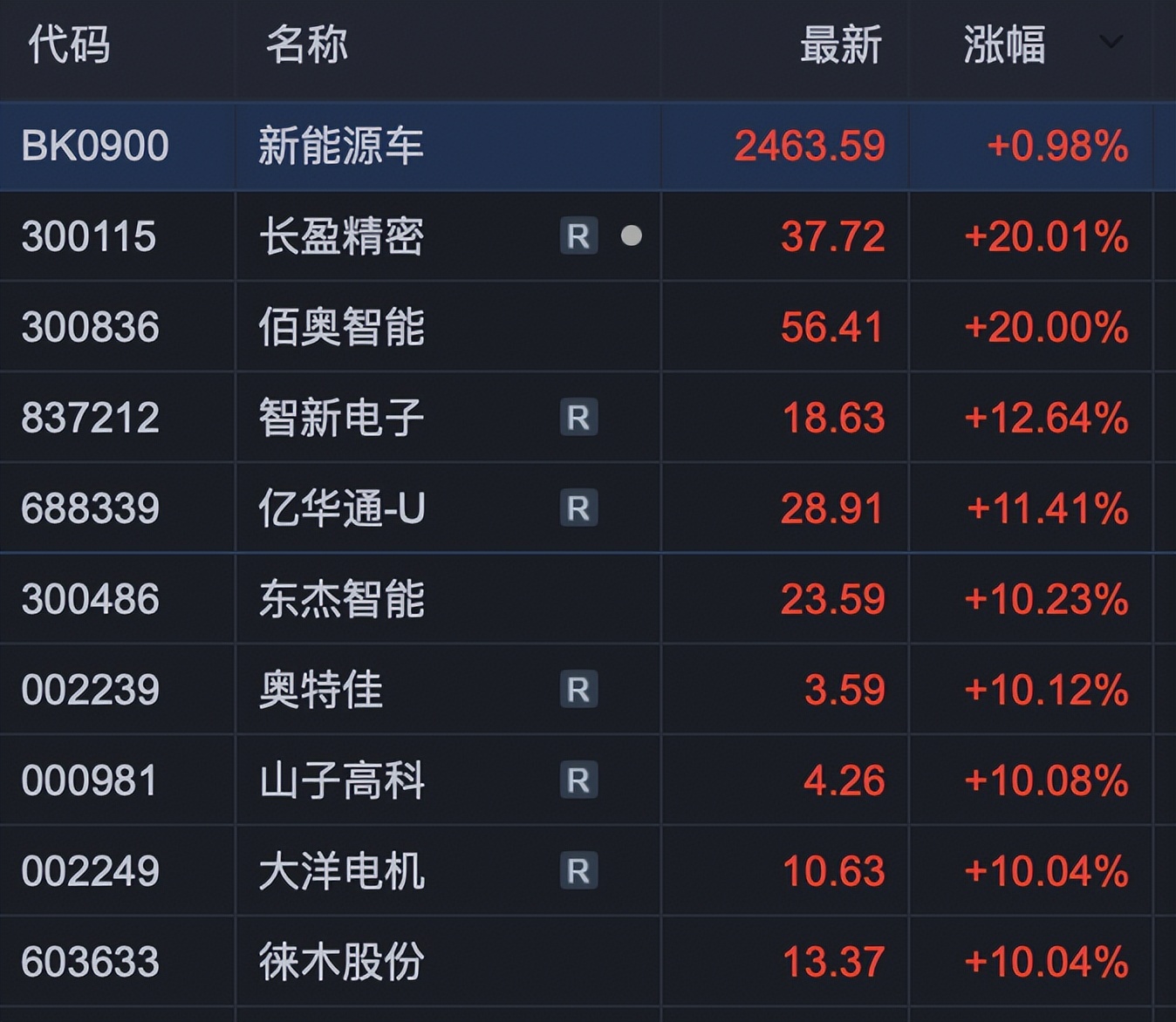Click stock code 000981
This screenshot has width=1176, height=1022.
click(90, 780)
